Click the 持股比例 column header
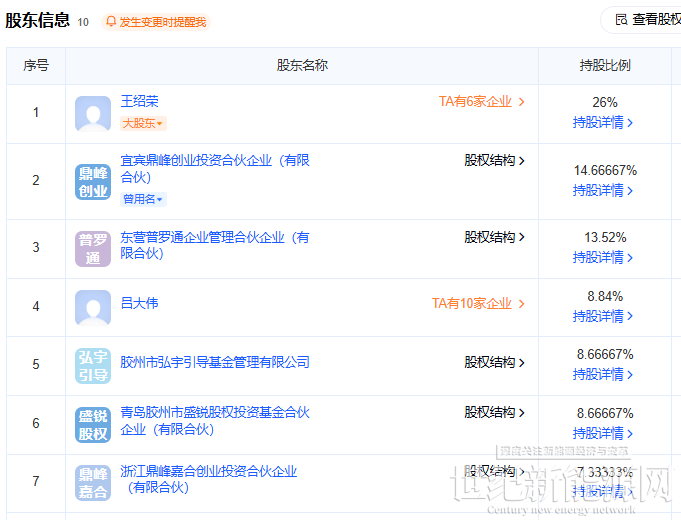The width and height of the screenshot is (681, 520). tap(605, 65)
